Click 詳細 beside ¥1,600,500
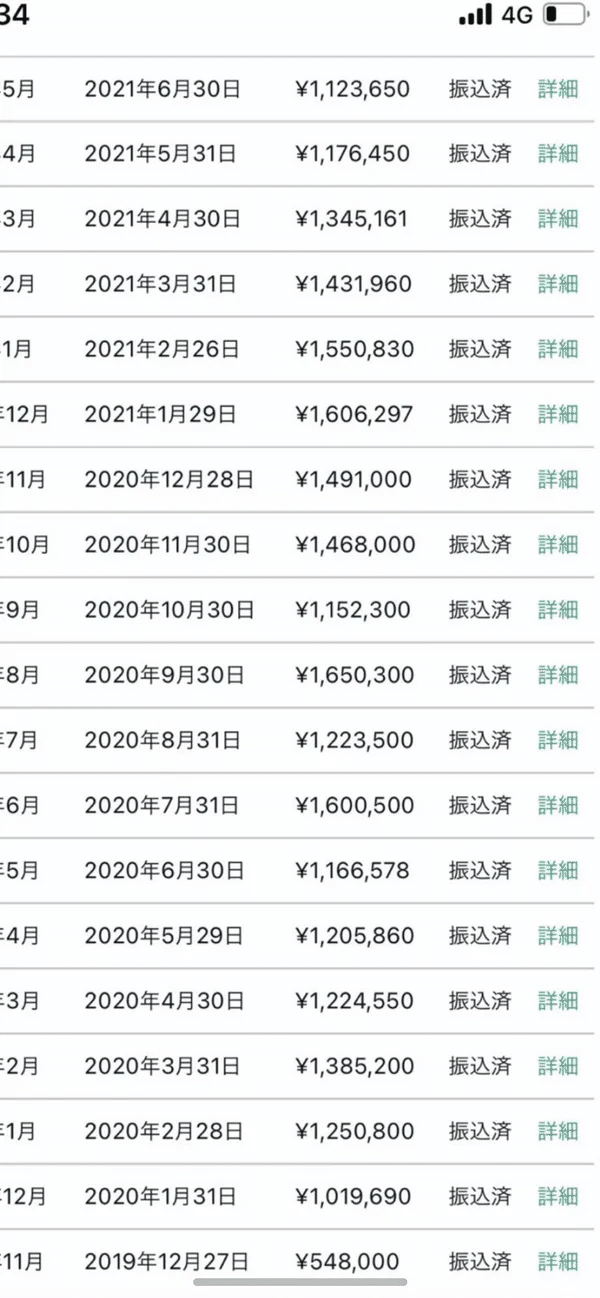 (558, 805)
